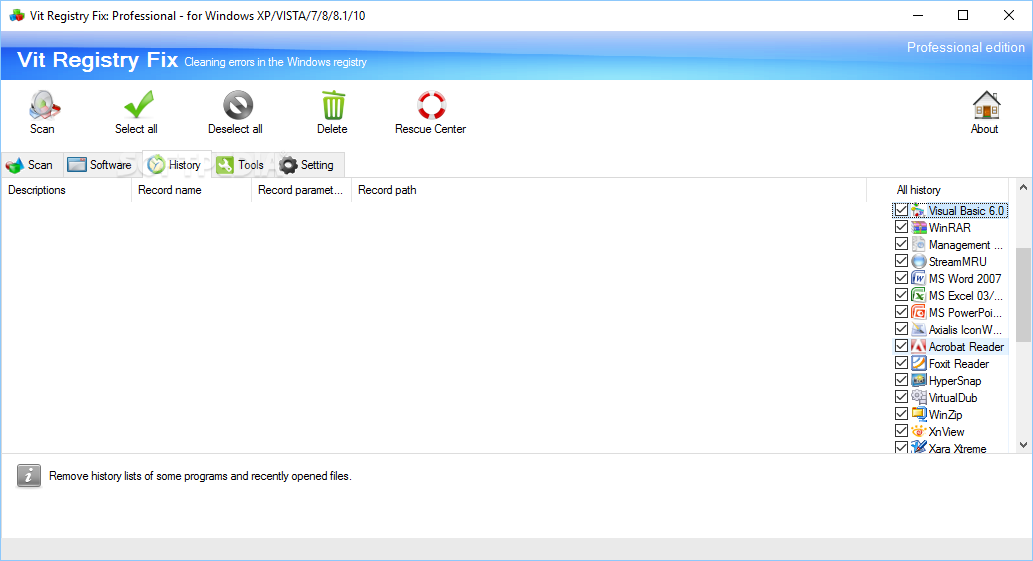Select the History tab

coord(176,165)
